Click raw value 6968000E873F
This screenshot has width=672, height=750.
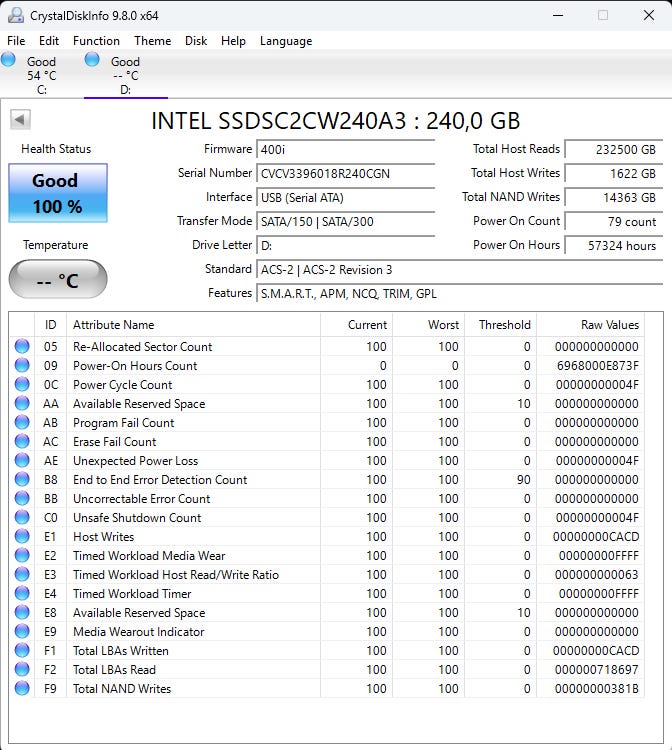(x=597, y=365)
